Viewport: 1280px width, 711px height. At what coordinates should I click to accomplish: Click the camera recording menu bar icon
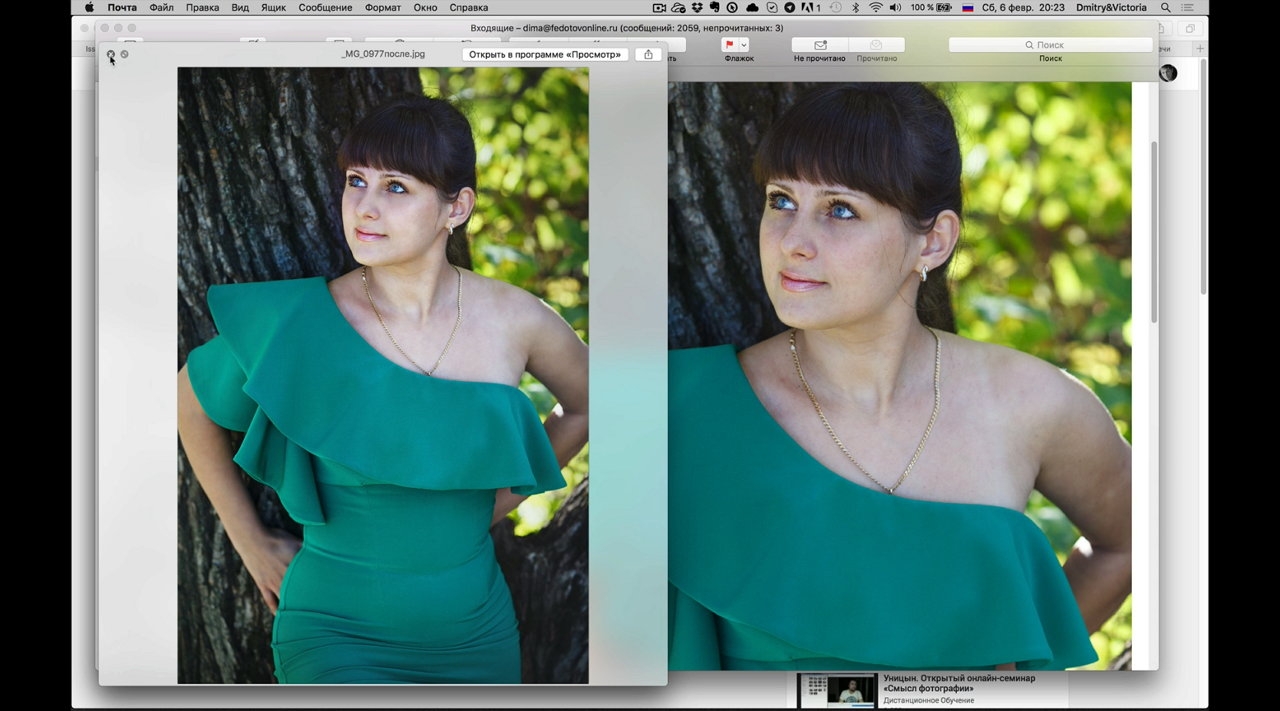(x=659, y=7)
